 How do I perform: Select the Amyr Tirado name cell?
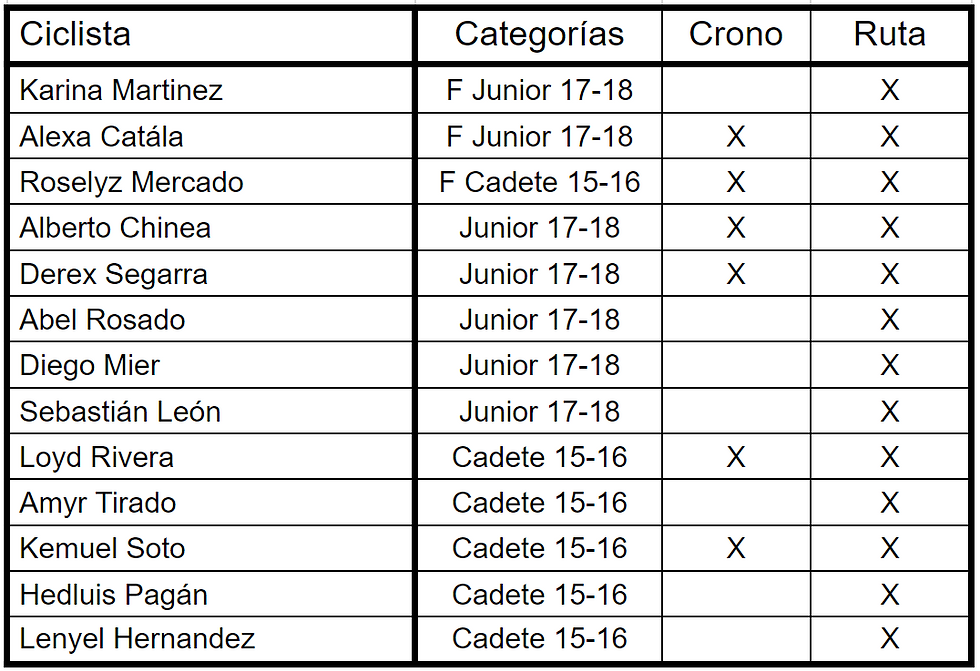pyautogui.click(x=98, y=504)
